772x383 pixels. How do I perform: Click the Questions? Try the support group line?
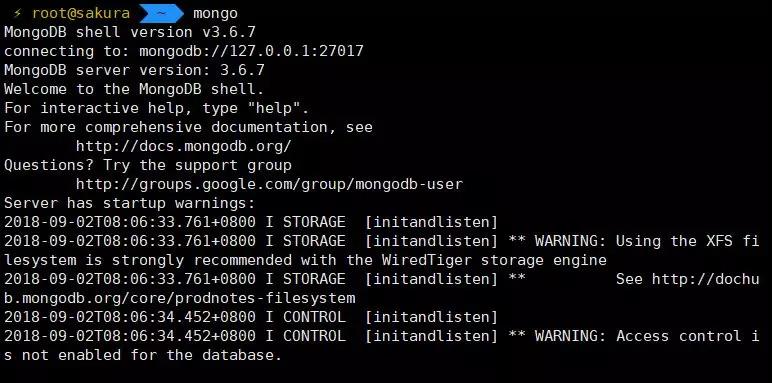click(x=148, y=165)
